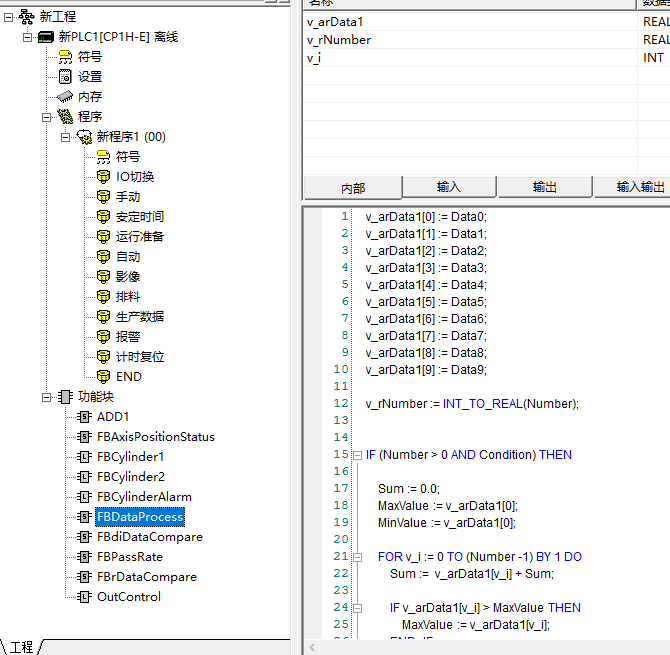Select the FBCylinderAlarm function block
The image size is (670, 655).
click(x=144, y=497)
